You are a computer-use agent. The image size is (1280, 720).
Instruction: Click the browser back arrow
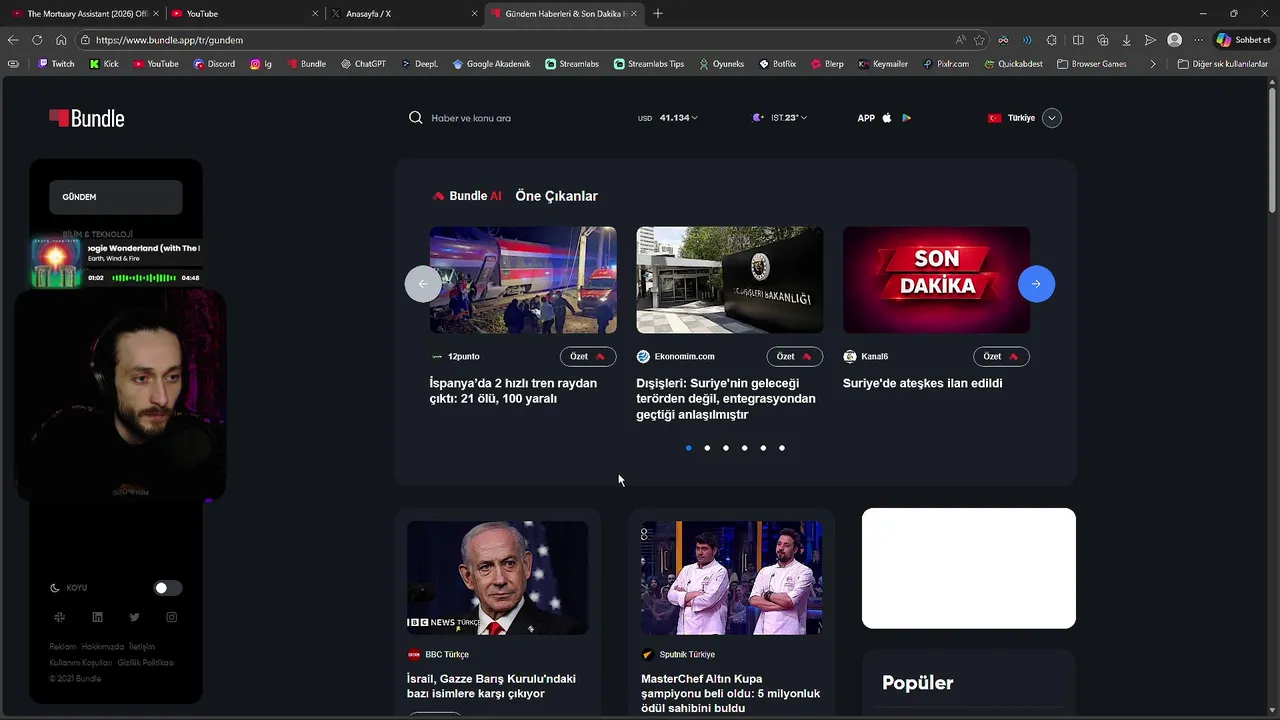pos(13,40)
